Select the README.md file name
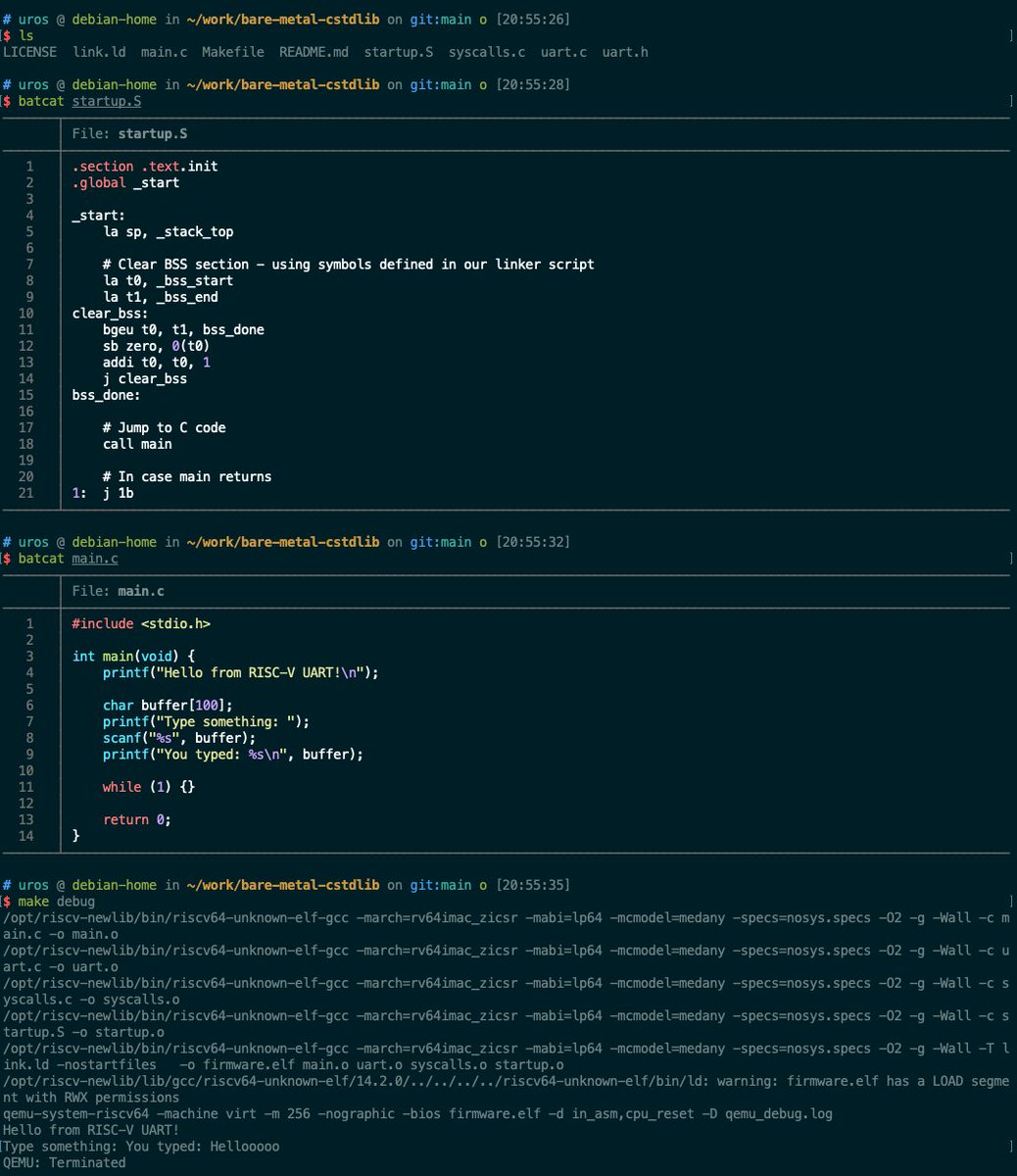Image resolution: width=1017 pixels, height=1176 pixels. 314,52
